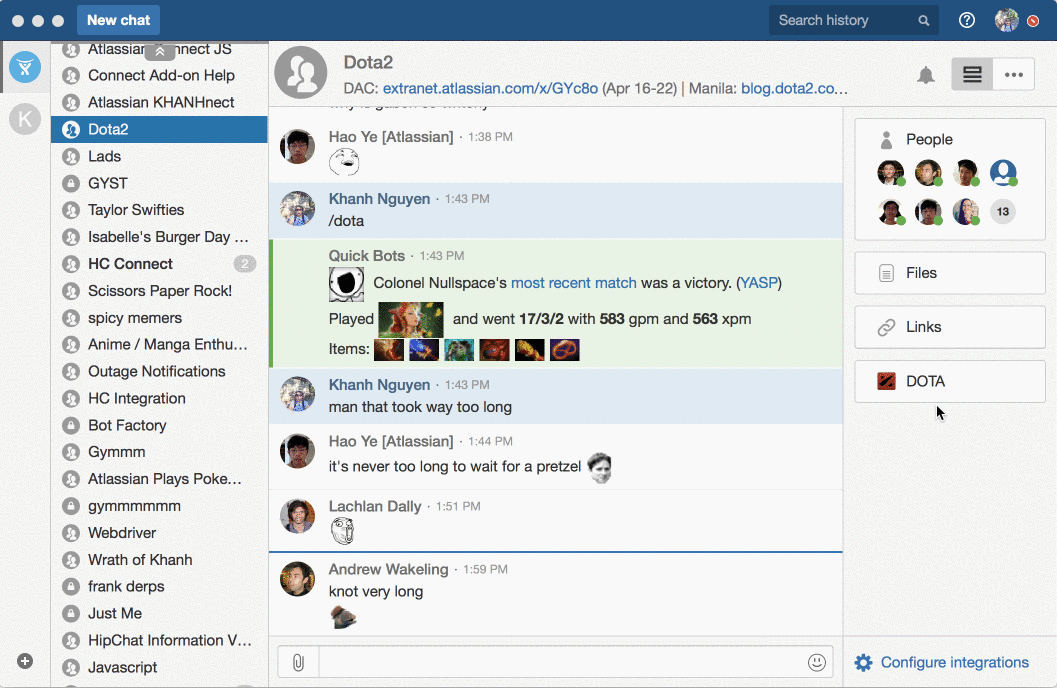Open the room actions ellipsis menu
The image size is (1057, 688).
pos(1014,75)
